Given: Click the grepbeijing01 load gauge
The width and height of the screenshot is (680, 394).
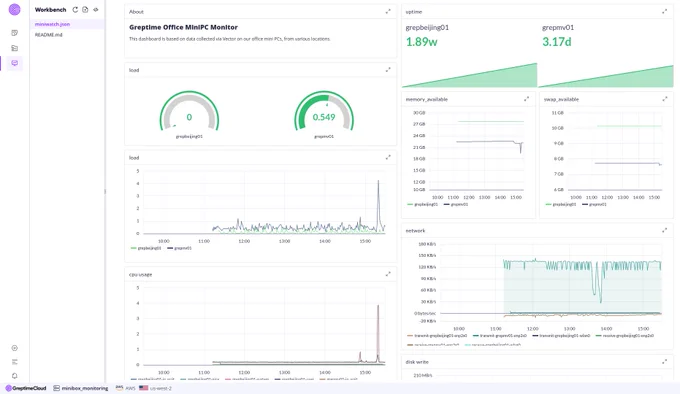Looking at the screenshot, I should [189, 111].
